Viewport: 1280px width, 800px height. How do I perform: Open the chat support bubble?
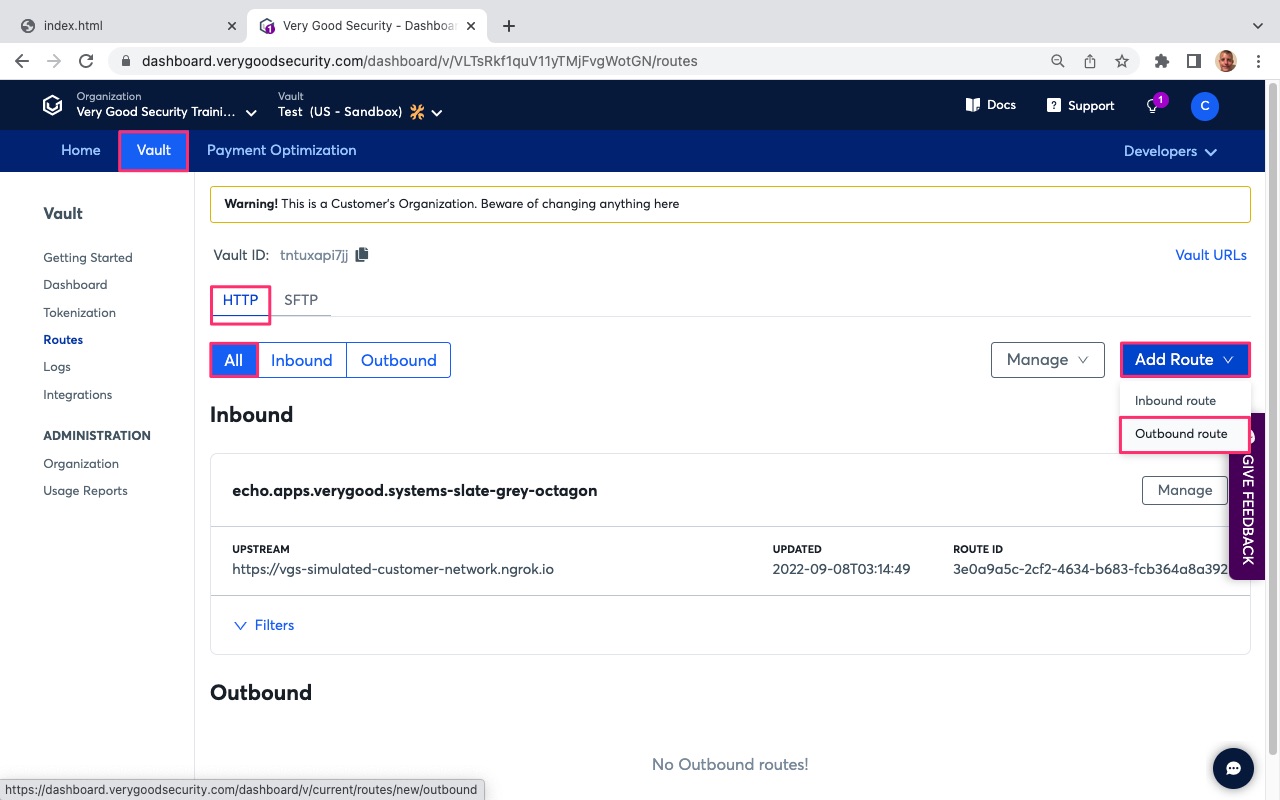point(1234,768)
